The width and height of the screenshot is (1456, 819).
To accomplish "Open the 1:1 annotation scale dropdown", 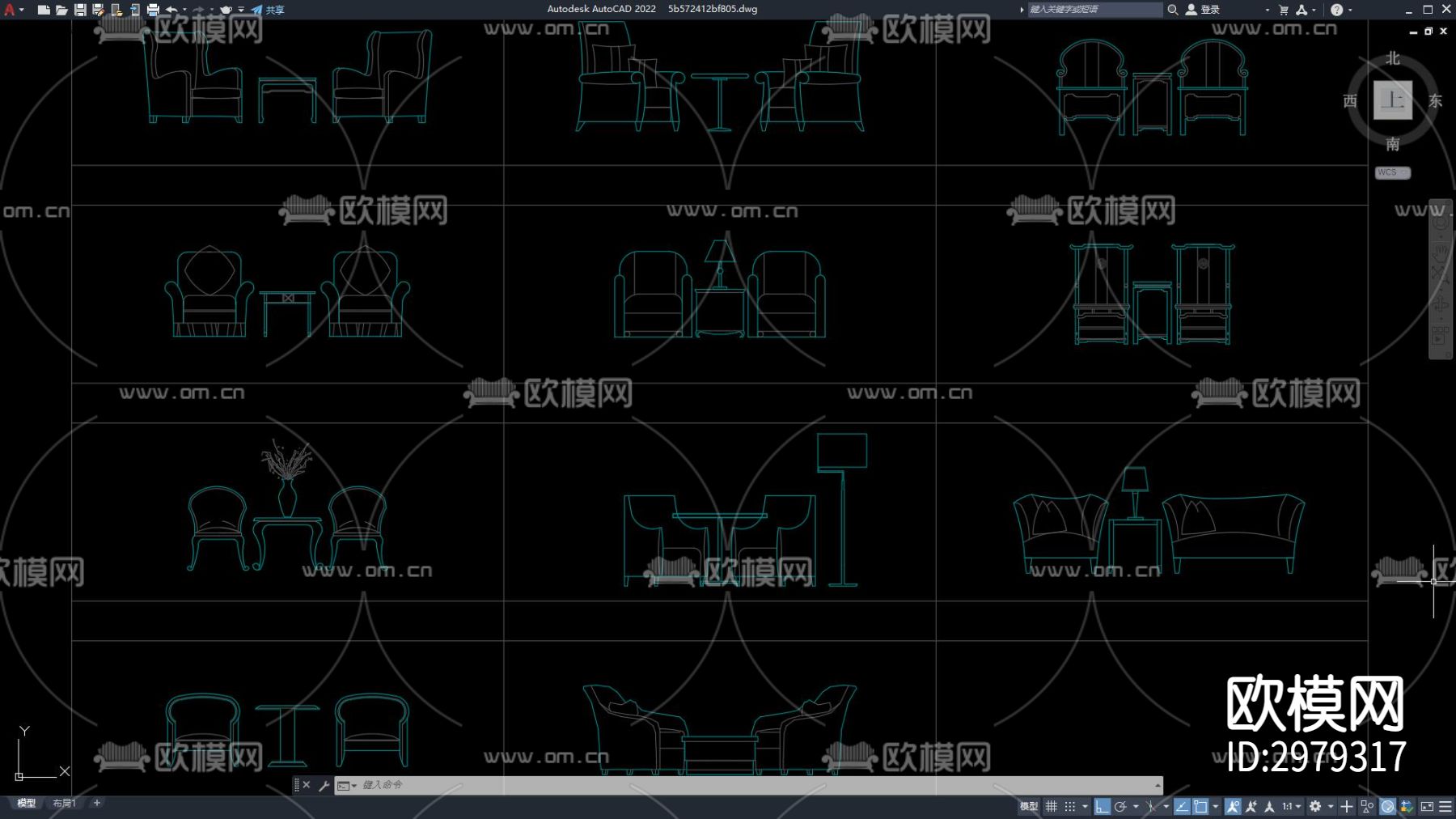I will pyautogui.click(x=1291, y=806).
